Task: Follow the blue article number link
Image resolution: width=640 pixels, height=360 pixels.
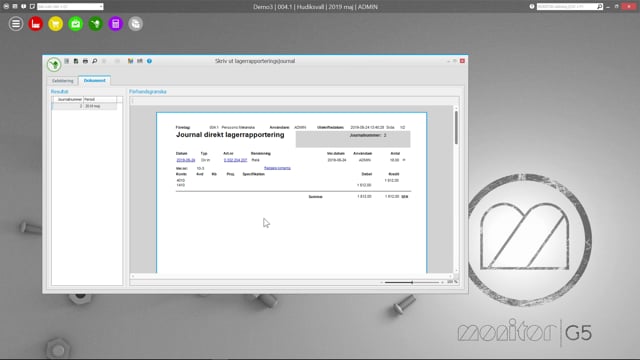Action: pos(236,160)
